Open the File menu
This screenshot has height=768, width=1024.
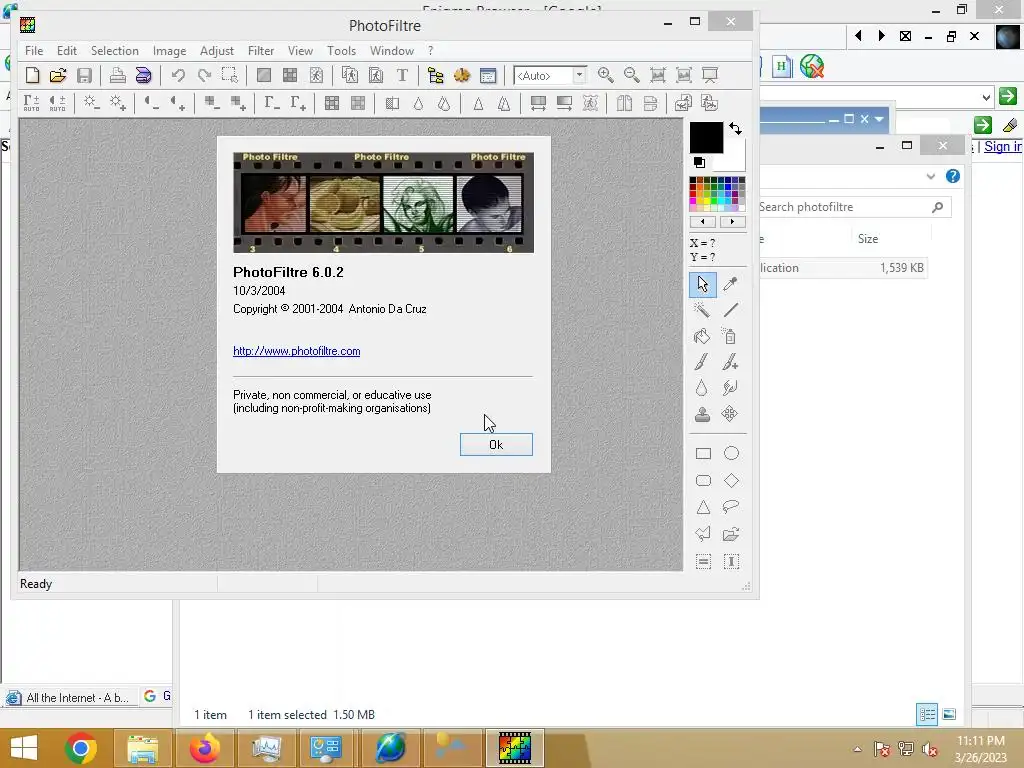[34, 51]
